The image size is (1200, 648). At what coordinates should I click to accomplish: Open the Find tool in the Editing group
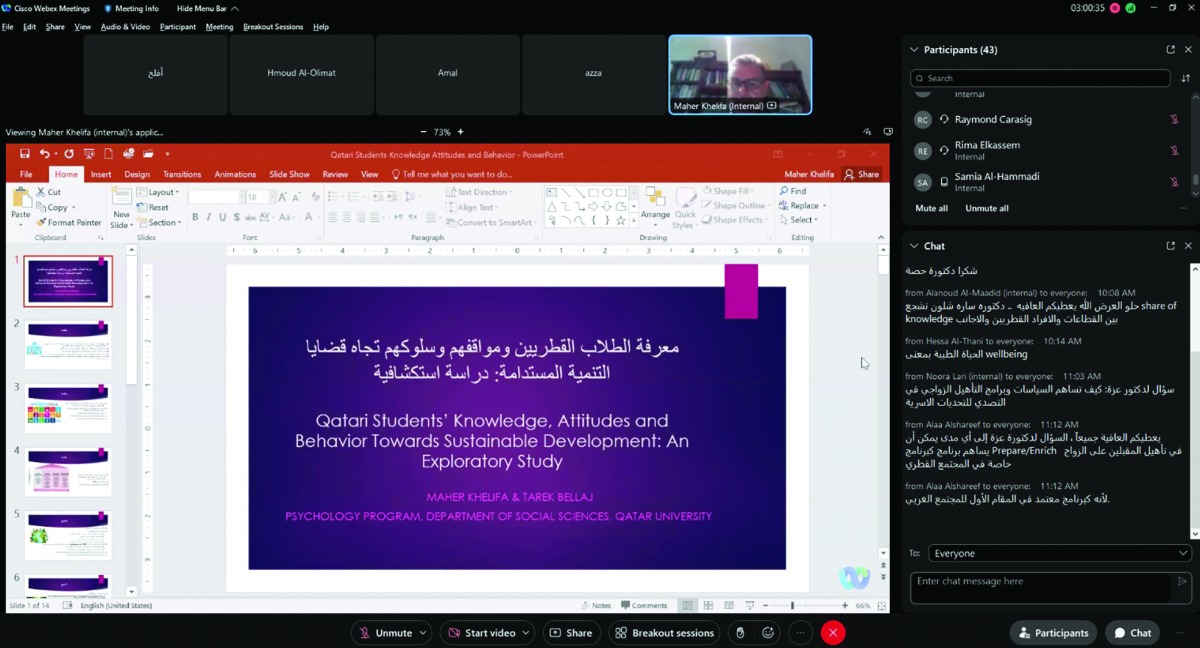[x=795, y=190]
